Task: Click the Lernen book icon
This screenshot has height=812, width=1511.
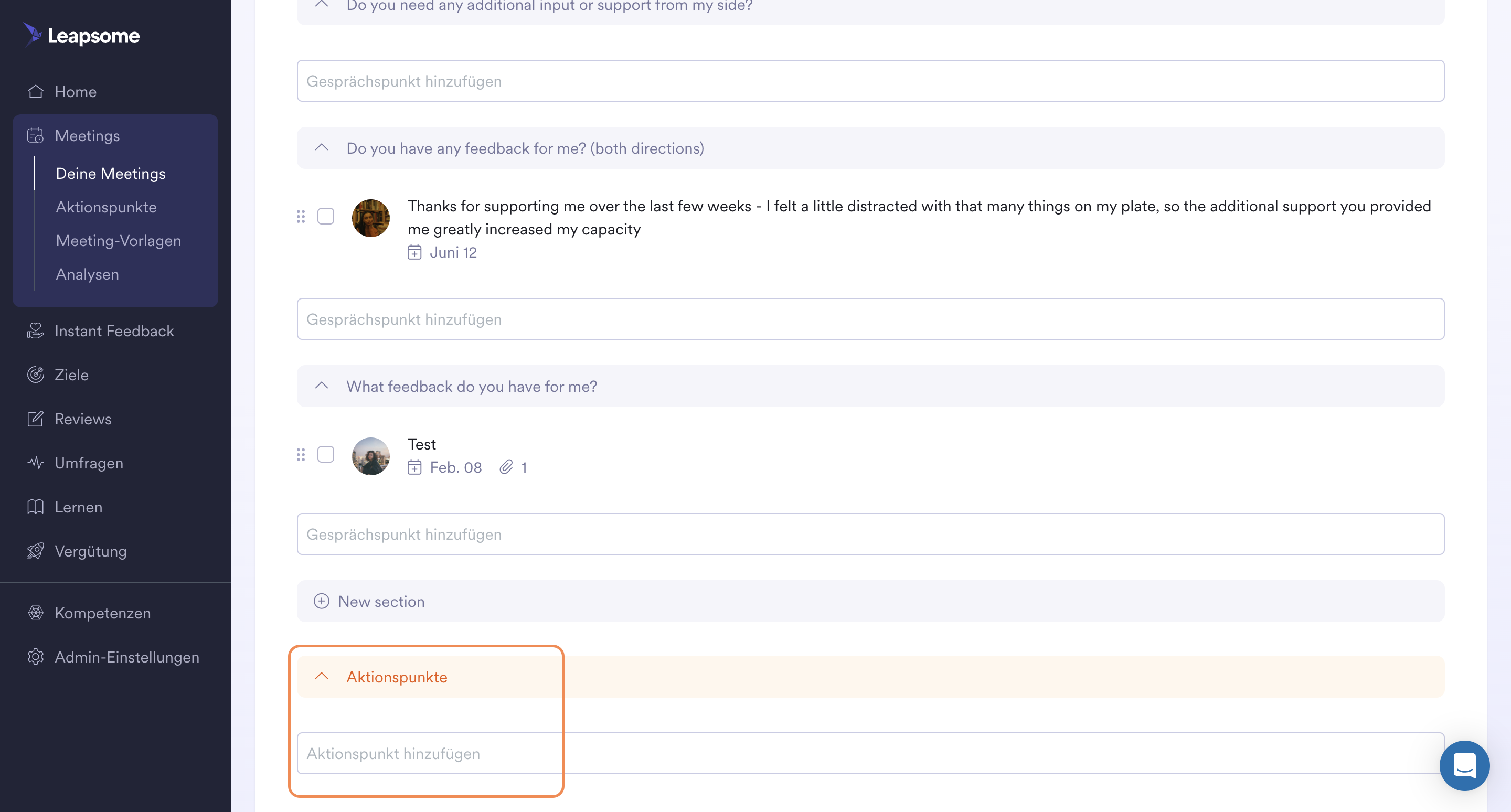Action: coord(35,507)
